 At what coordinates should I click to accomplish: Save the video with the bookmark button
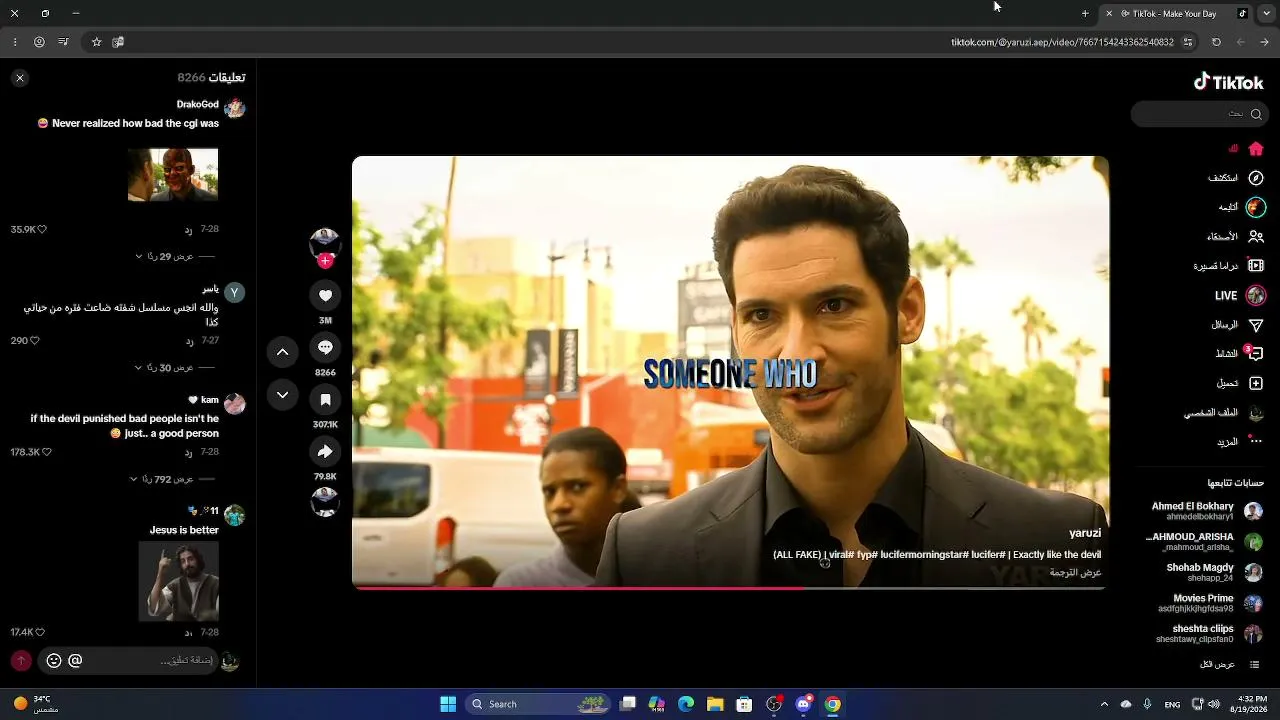[325, 400]
